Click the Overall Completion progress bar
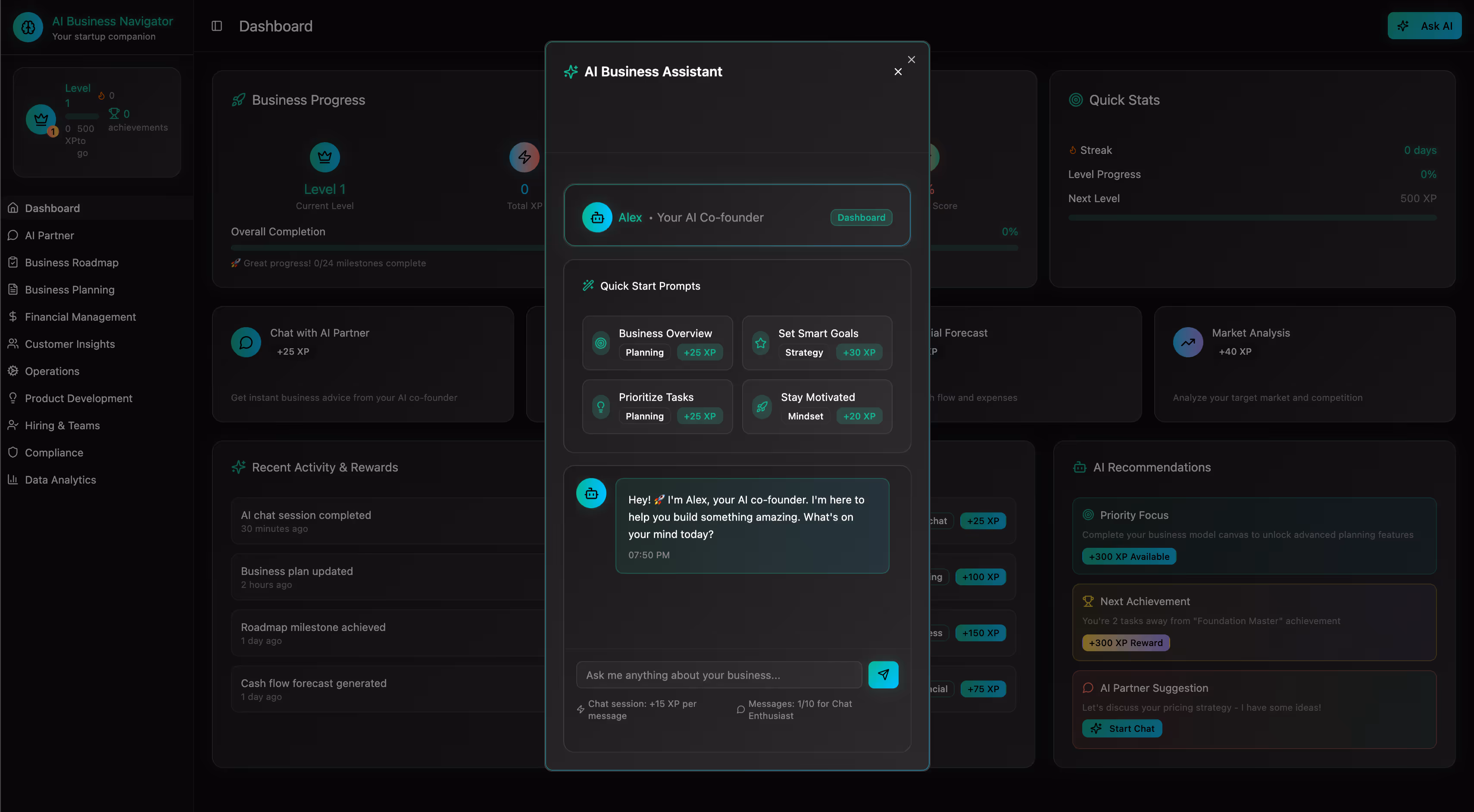This screenshot has width=1474, height=812. click(x=387, y=248)
